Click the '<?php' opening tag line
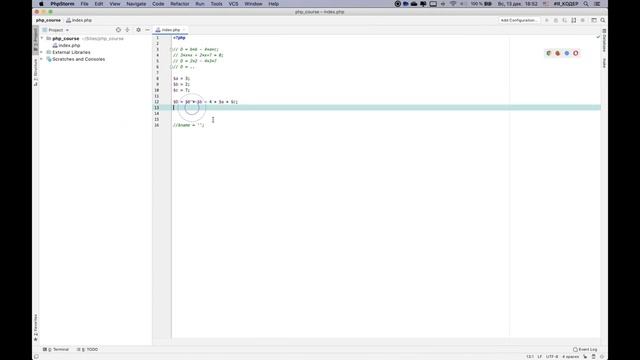 179,38
